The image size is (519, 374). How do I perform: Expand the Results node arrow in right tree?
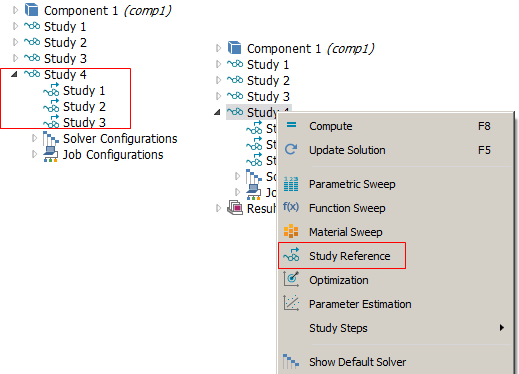click(218, 208)
